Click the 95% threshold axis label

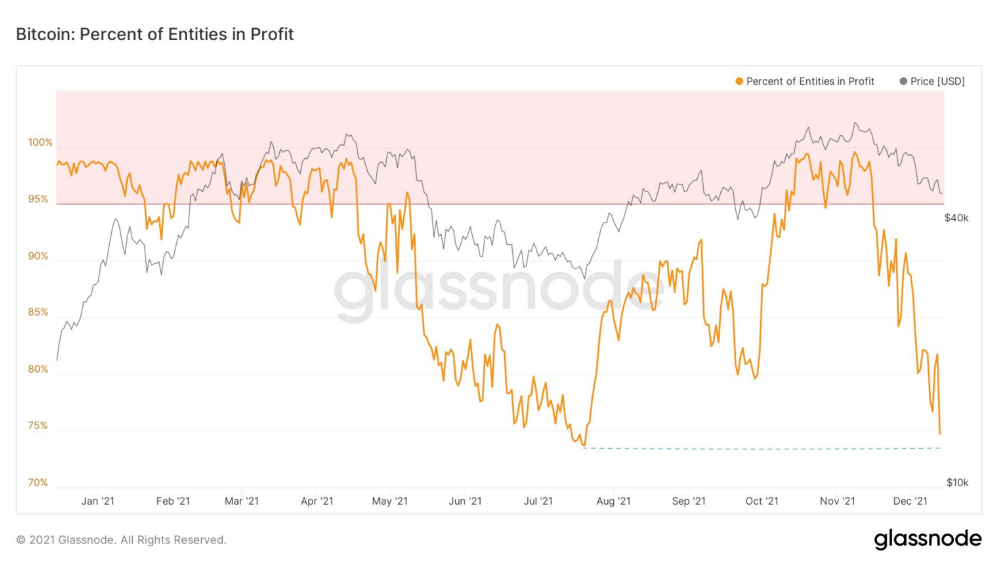point(38,200)
